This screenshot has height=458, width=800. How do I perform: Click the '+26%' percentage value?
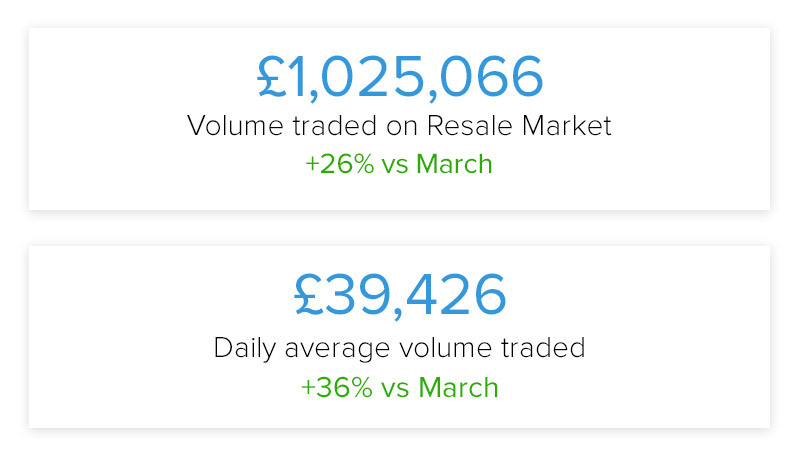coord(340,164)
